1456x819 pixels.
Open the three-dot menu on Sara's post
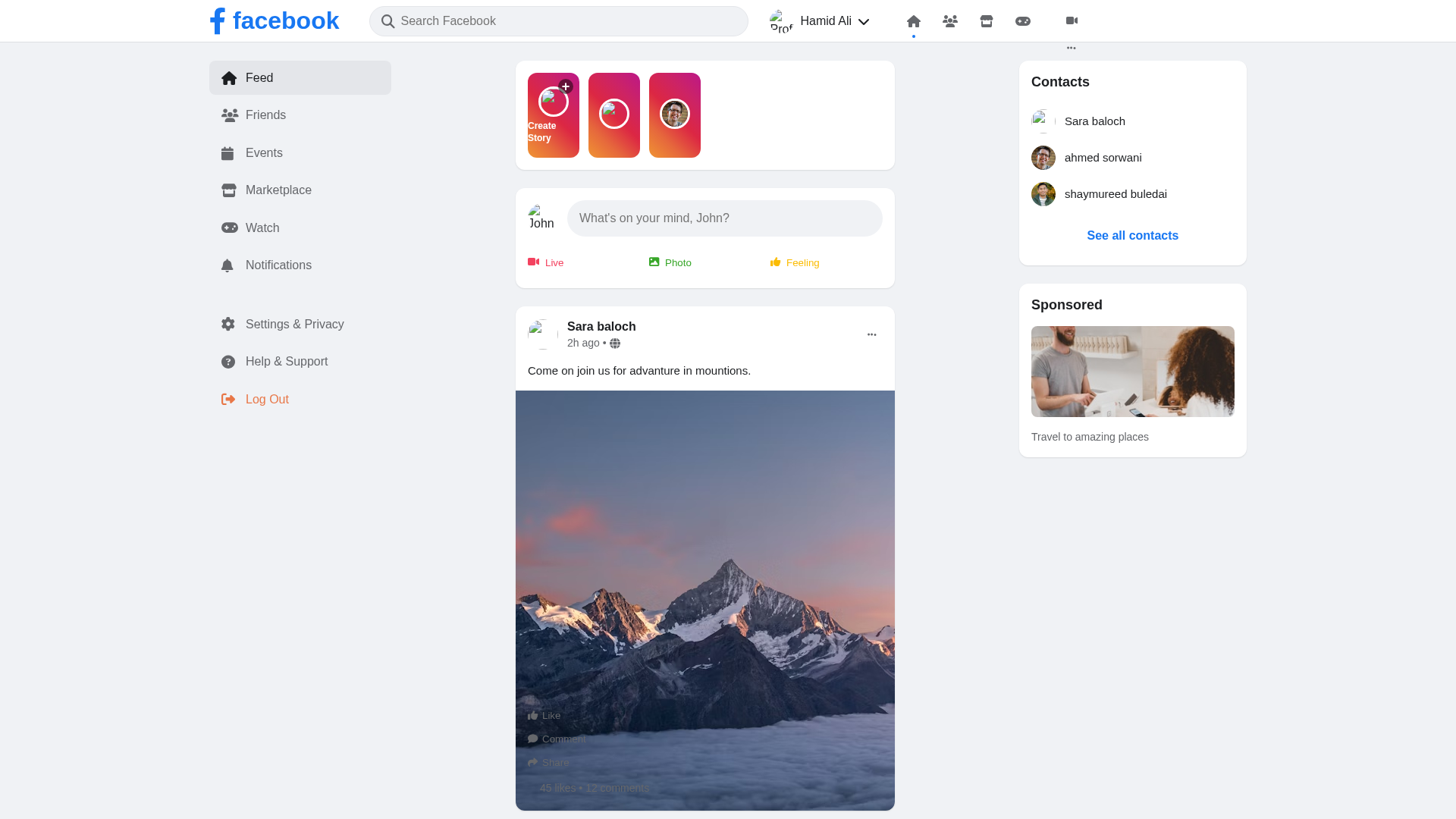(871, 334)
